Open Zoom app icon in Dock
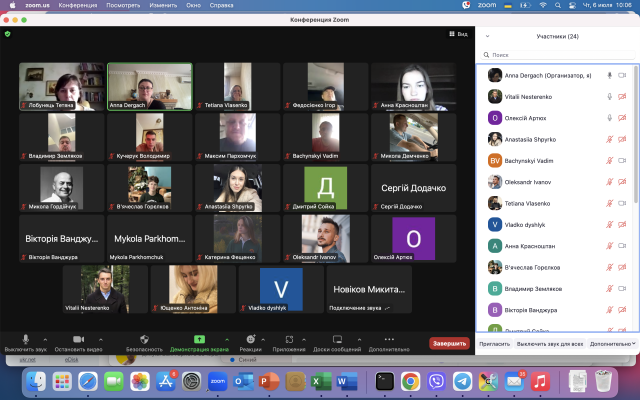 tap(218, 382)
